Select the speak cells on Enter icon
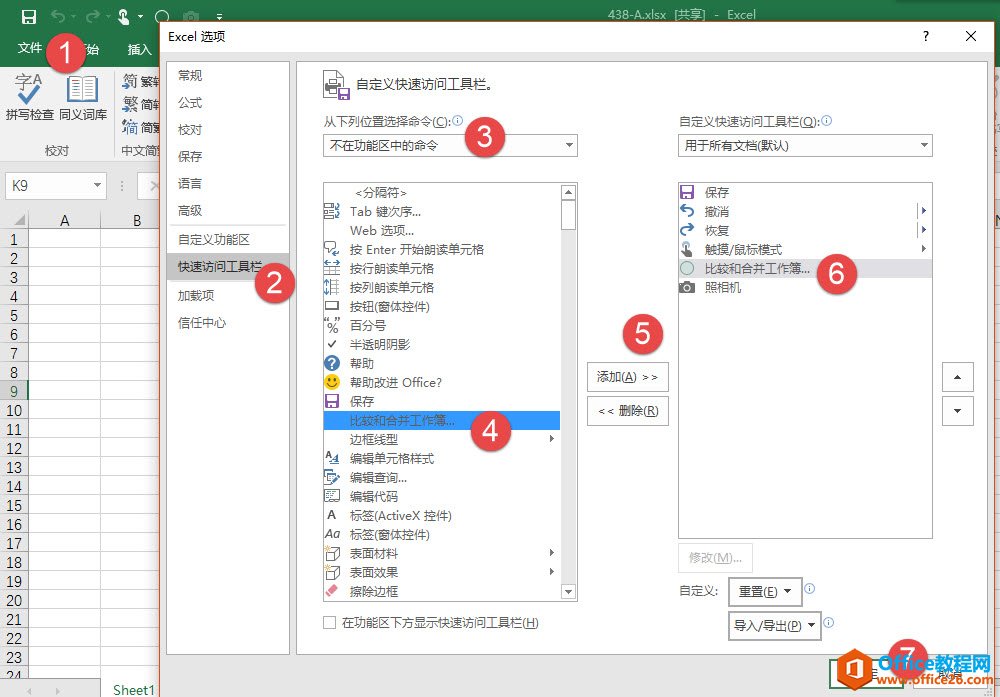Image resolution: width=1000 pixels, height=697 pixels. tap(332, 249)
